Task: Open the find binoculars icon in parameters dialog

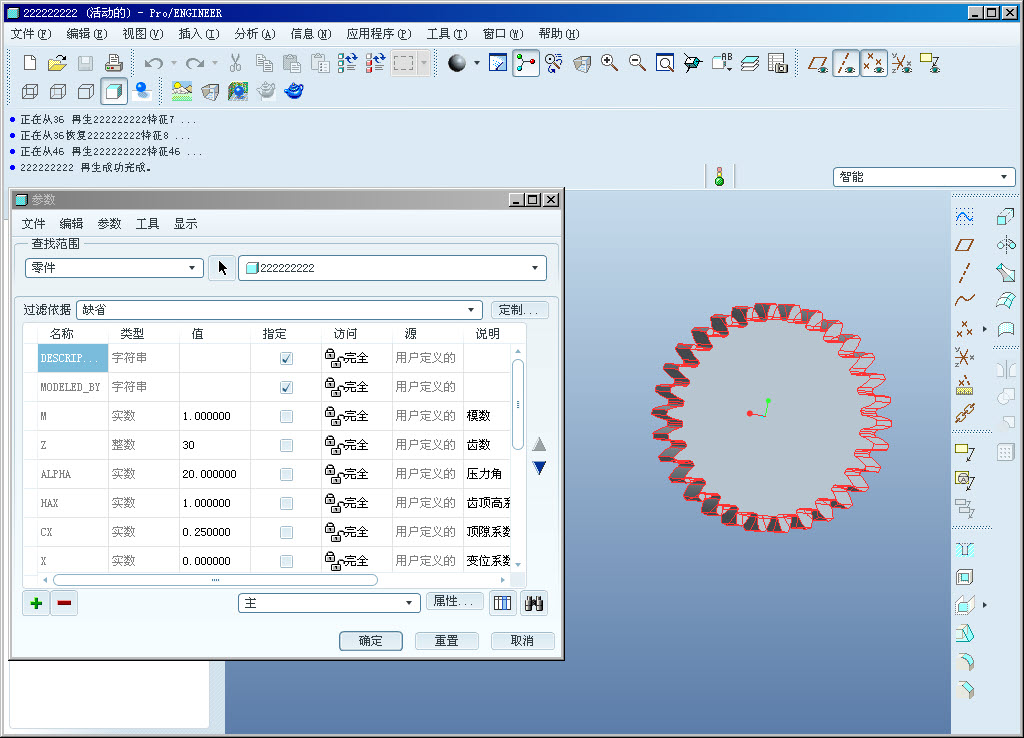Action: click(x=534, y=603)
